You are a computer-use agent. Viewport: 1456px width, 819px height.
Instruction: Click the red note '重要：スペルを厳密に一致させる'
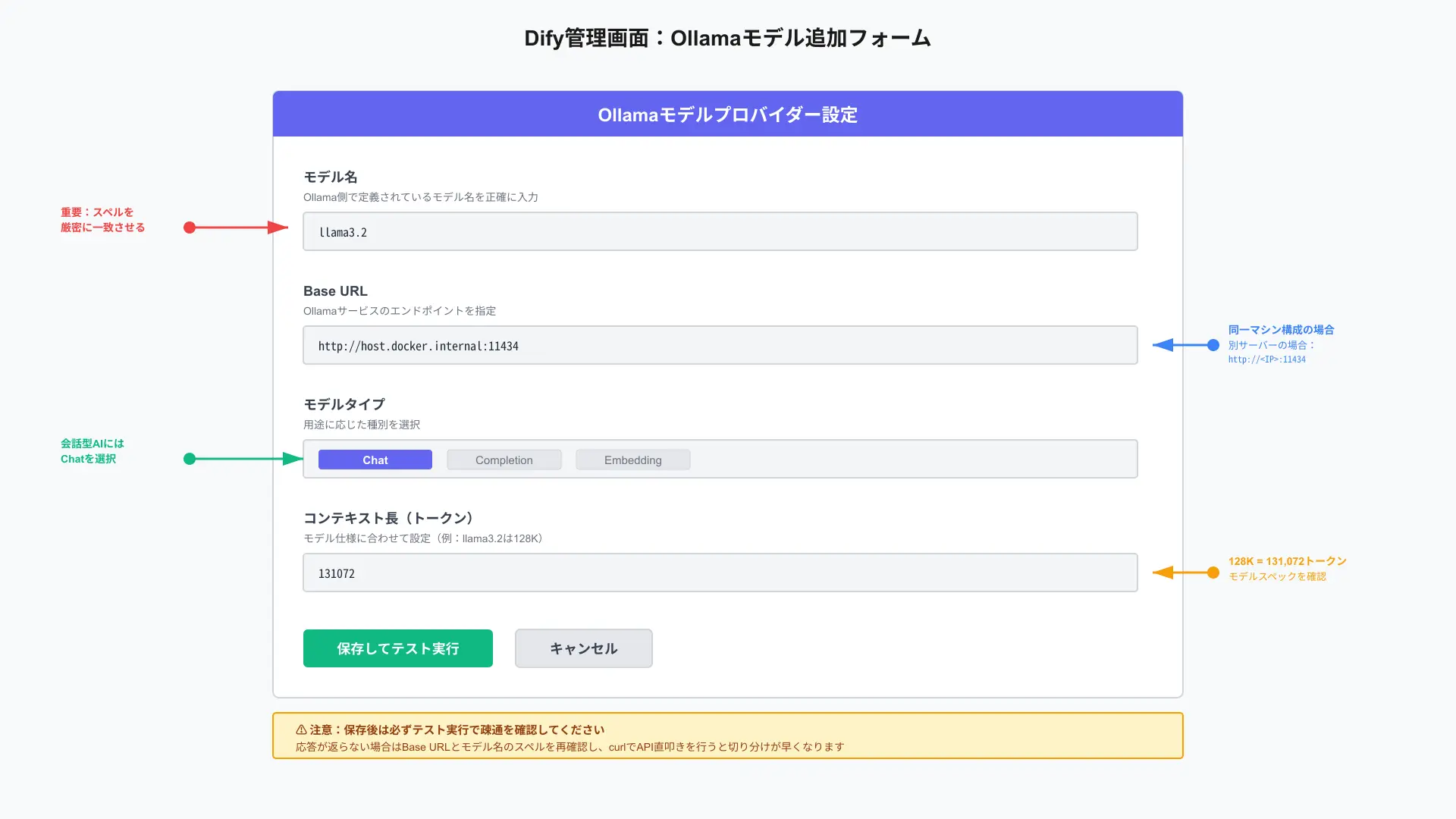point(102,220)
